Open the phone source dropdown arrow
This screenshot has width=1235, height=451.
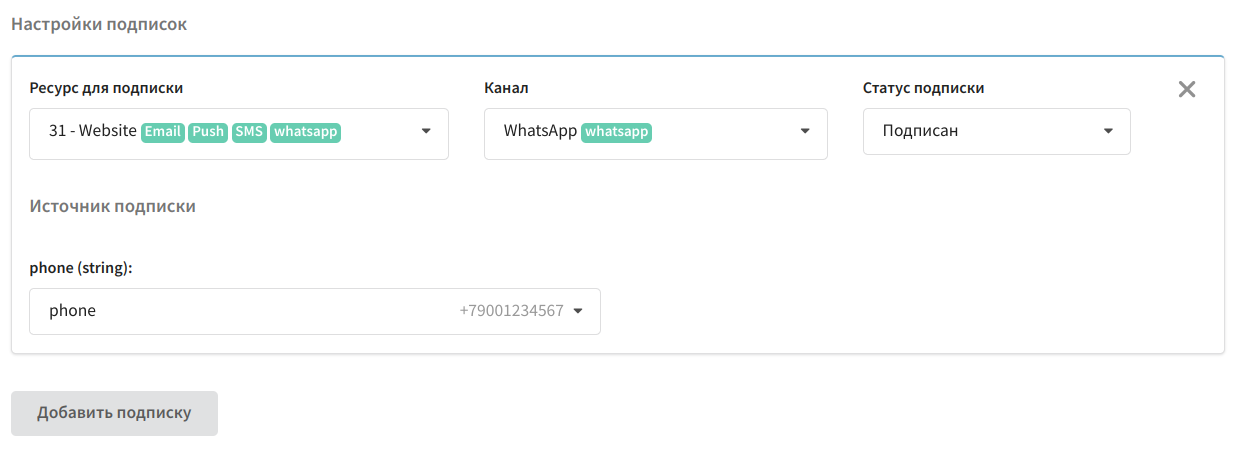(578, 311)
